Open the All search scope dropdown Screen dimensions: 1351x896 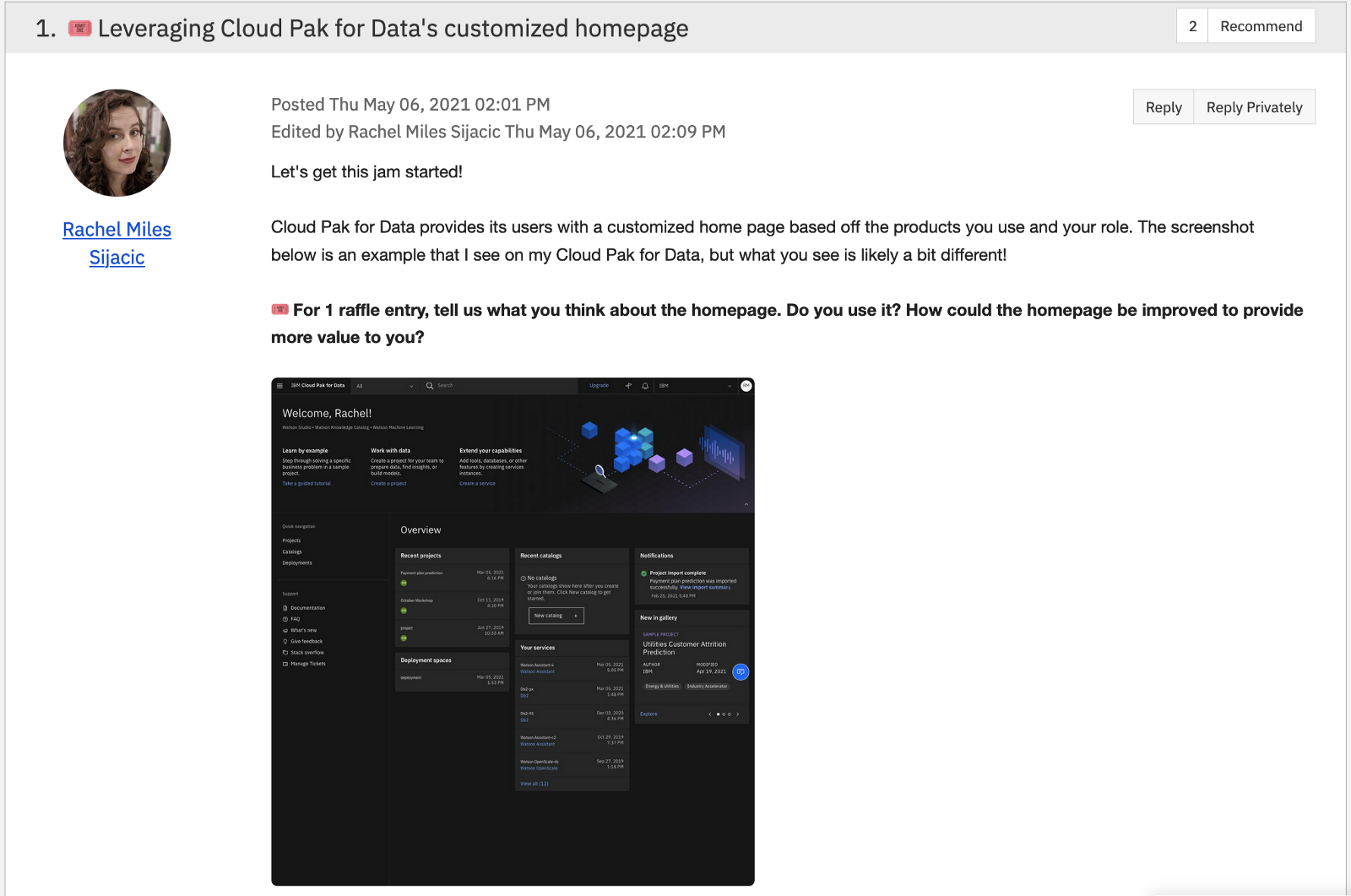(x=386, y=386)
